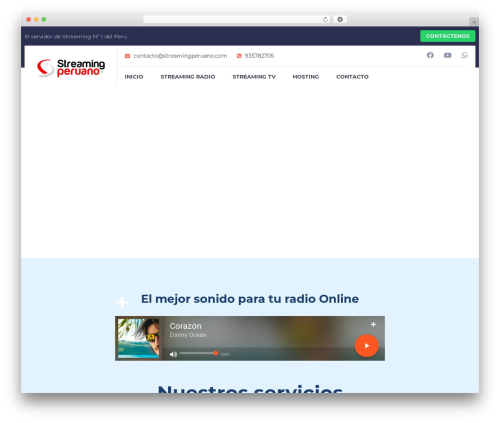The height and width of the screenshot is (423, 500).
Task: Open the Facebook social icon
Action: click(x=430, y=55)
